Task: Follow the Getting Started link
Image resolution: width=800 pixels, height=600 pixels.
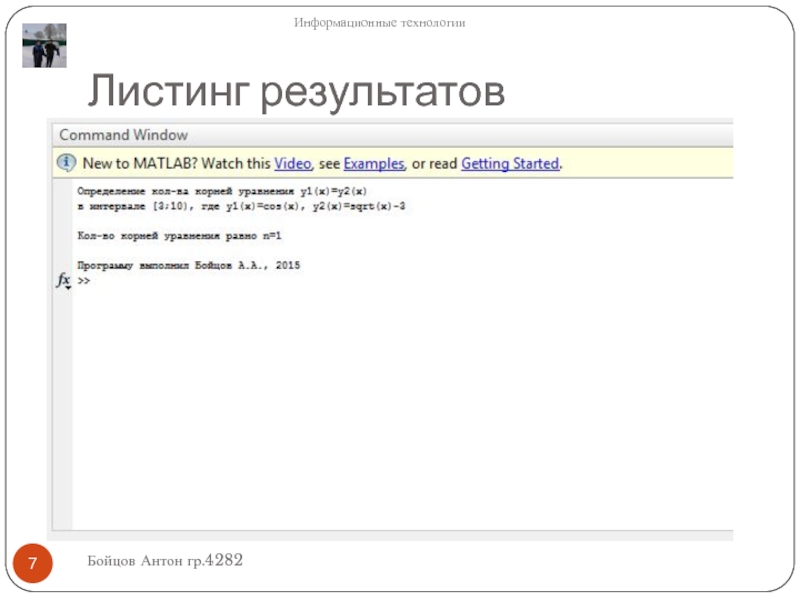Action: [x=510, y=163]
